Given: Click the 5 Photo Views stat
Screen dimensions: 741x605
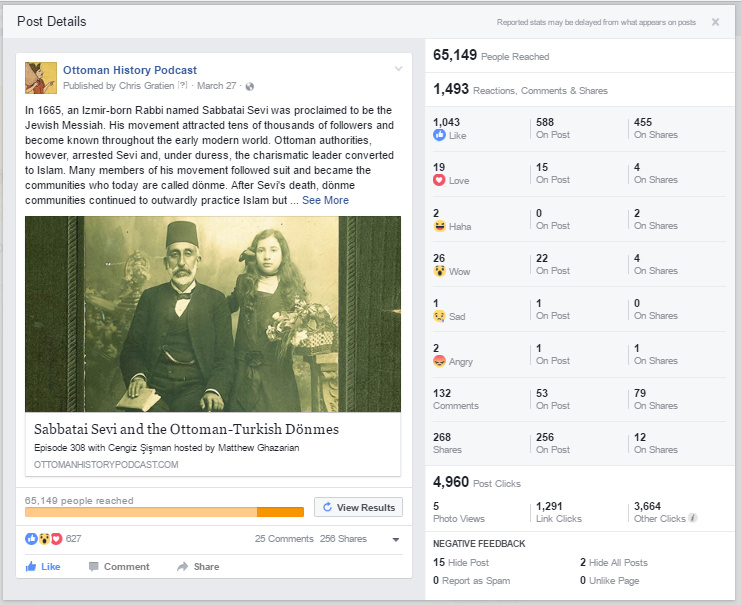Looking at the screenshot, I should pos(459,512).
